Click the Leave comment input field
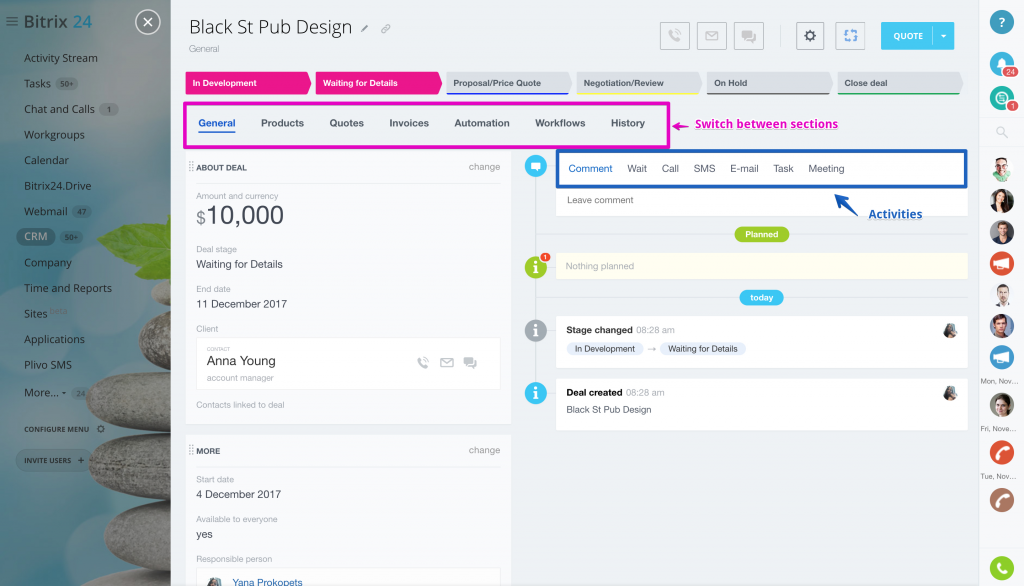The height and width of the screenshot is (586, 1024). tap(761, 201)
